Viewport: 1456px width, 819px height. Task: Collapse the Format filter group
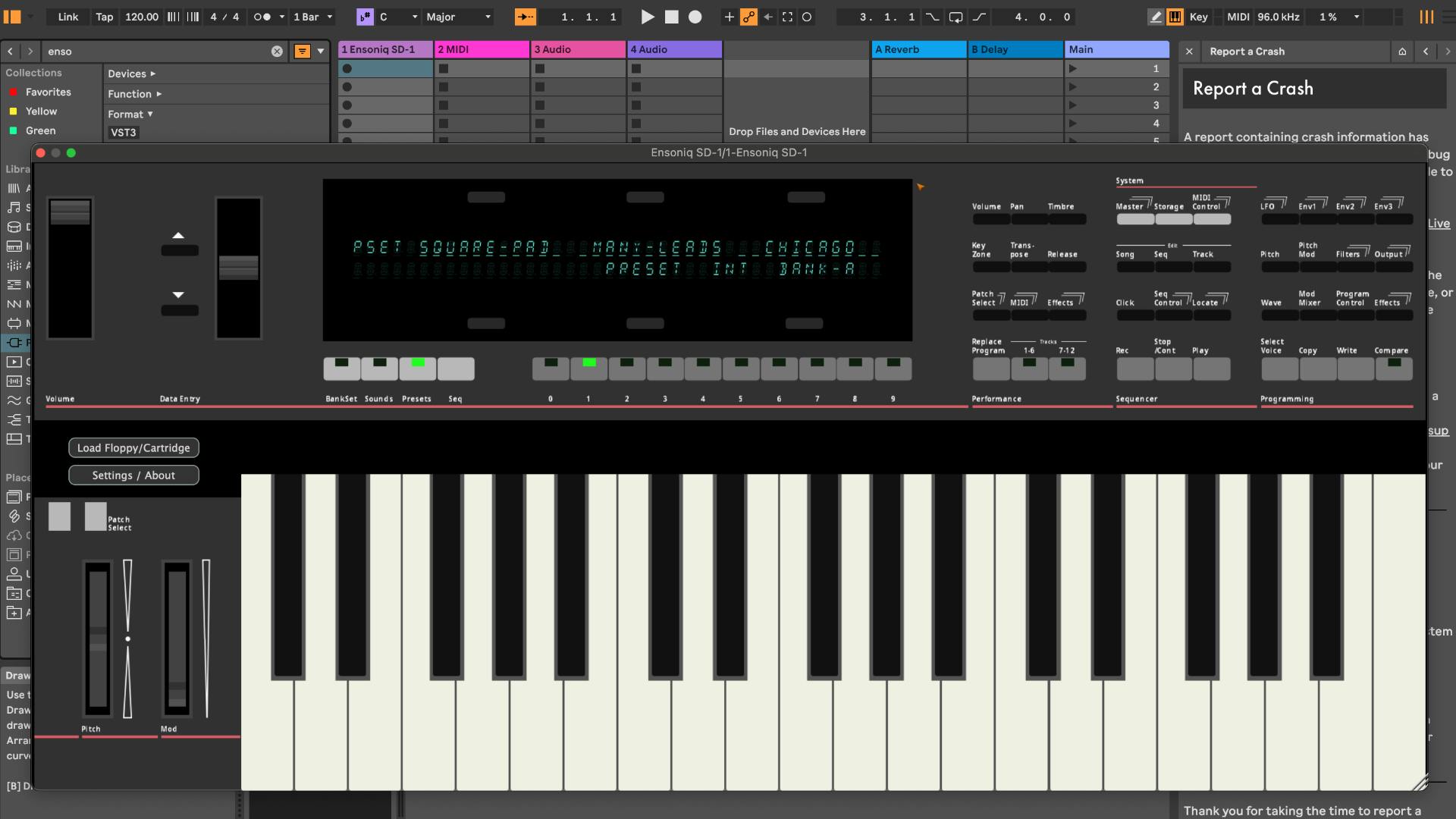point(130,114)
